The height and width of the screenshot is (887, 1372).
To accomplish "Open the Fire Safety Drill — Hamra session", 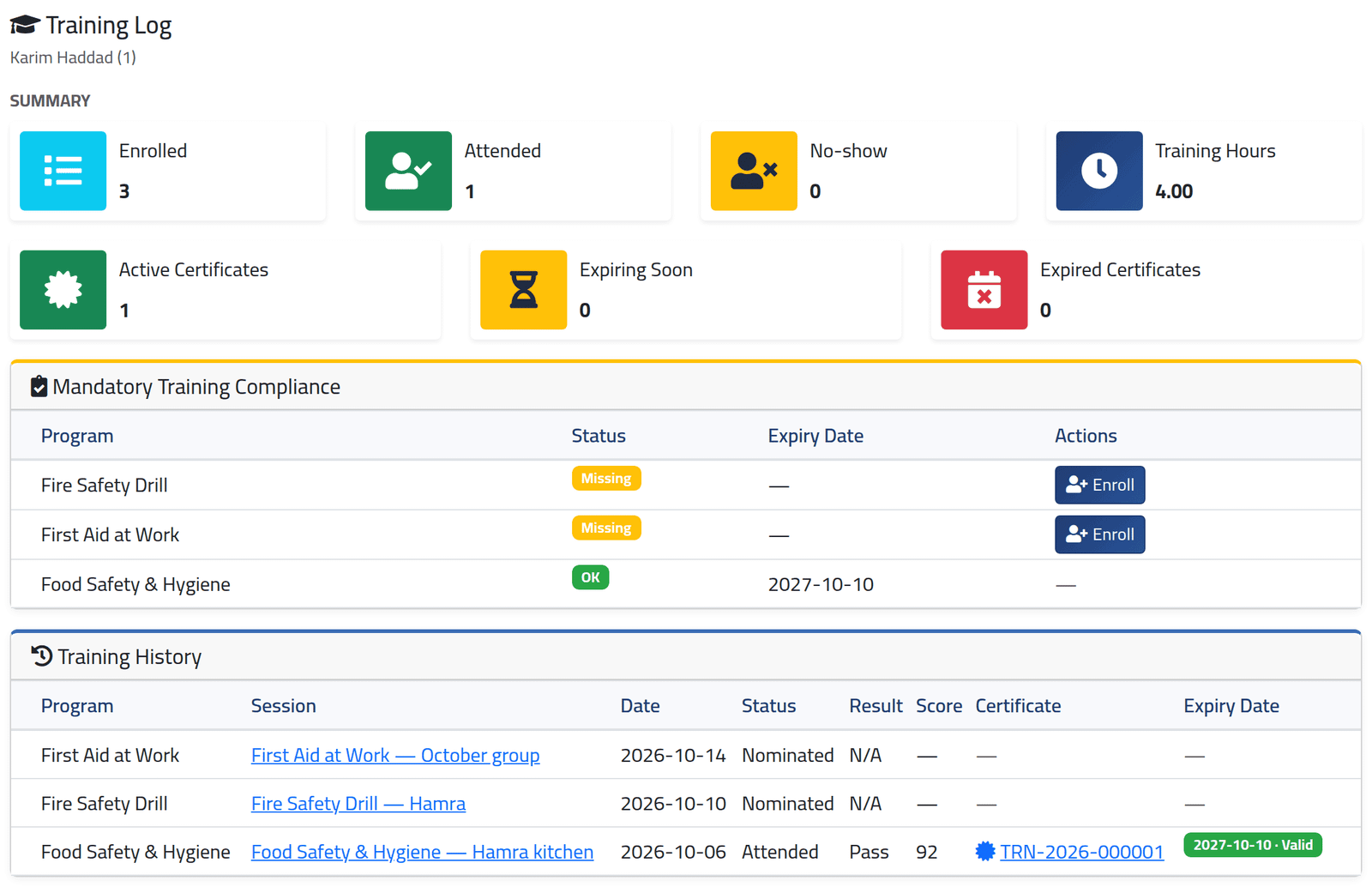I will click(358, 804).
